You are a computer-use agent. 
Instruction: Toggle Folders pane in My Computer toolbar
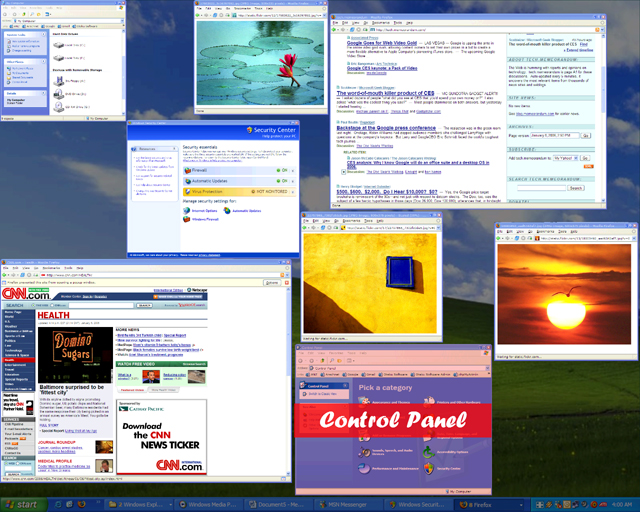pos(38,14)
